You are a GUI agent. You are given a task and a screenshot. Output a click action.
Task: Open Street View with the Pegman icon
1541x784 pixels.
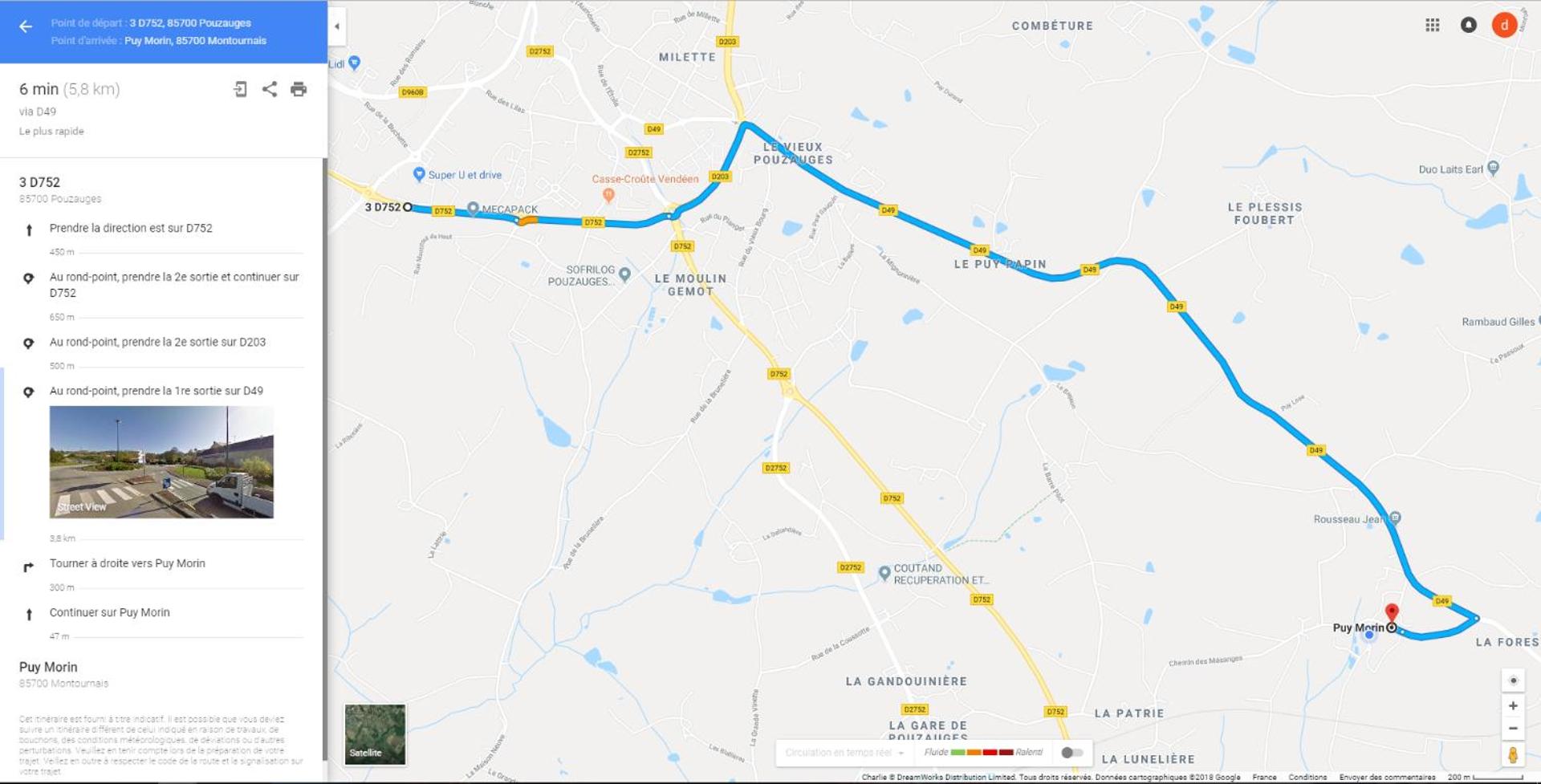click(x=1513, y=754)
